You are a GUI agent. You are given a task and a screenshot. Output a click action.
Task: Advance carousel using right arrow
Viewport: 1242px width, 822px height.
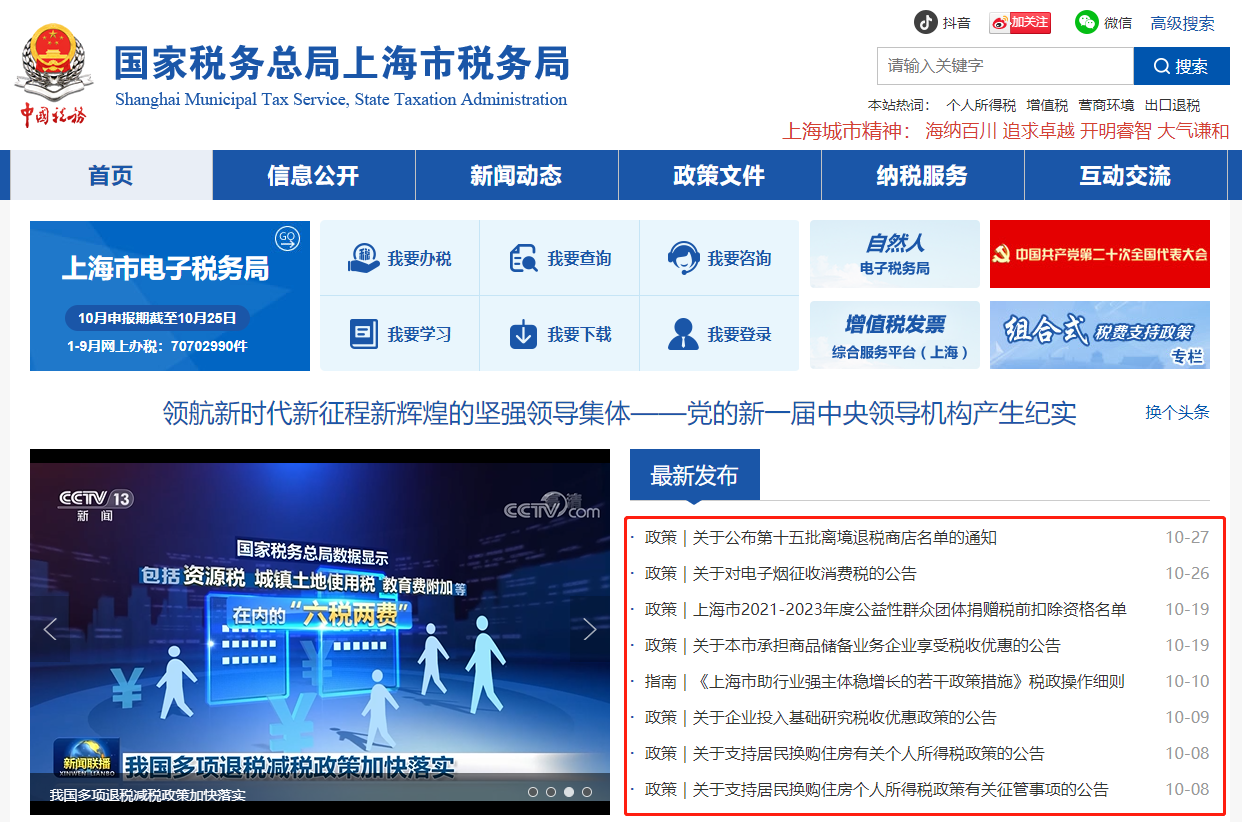589,629
